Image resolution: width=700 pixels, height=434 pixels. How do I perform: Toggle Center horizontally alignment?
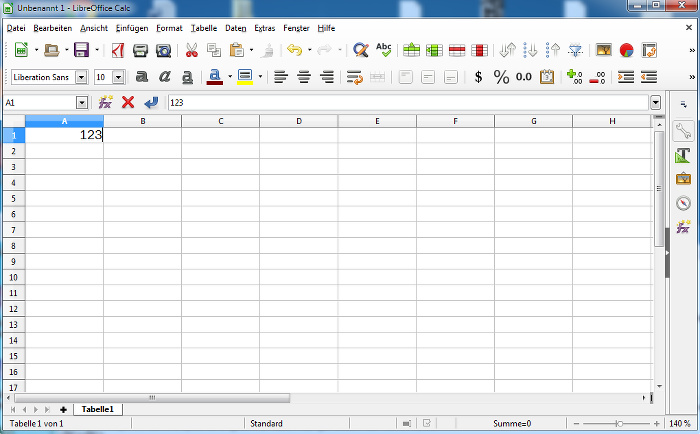click(x=304, y=77)
